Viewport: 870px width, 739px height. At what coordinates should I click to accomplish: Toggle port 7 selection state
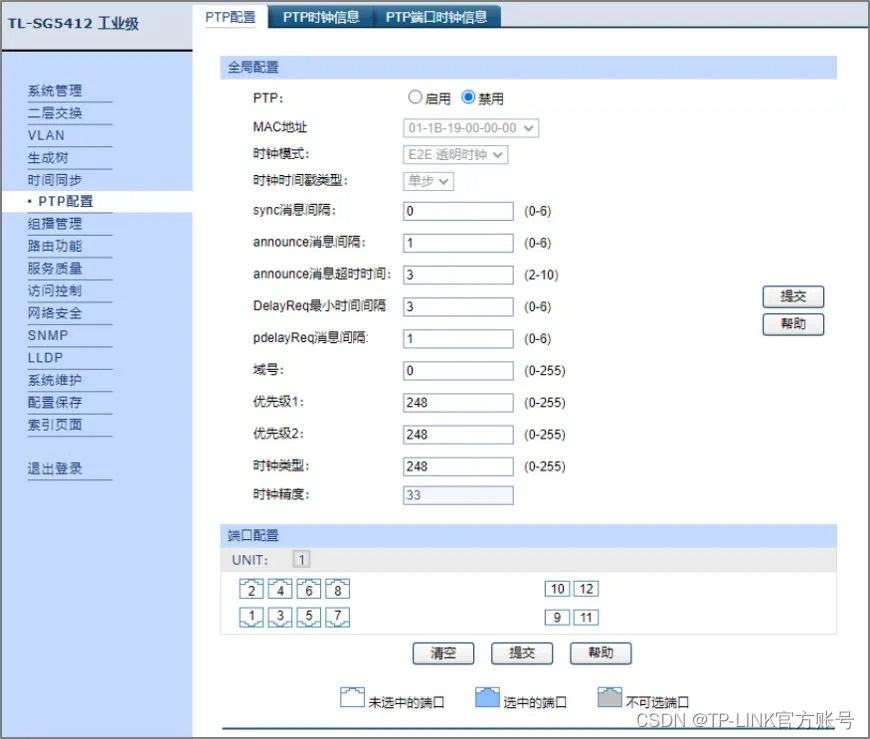(x=337, y=617)
